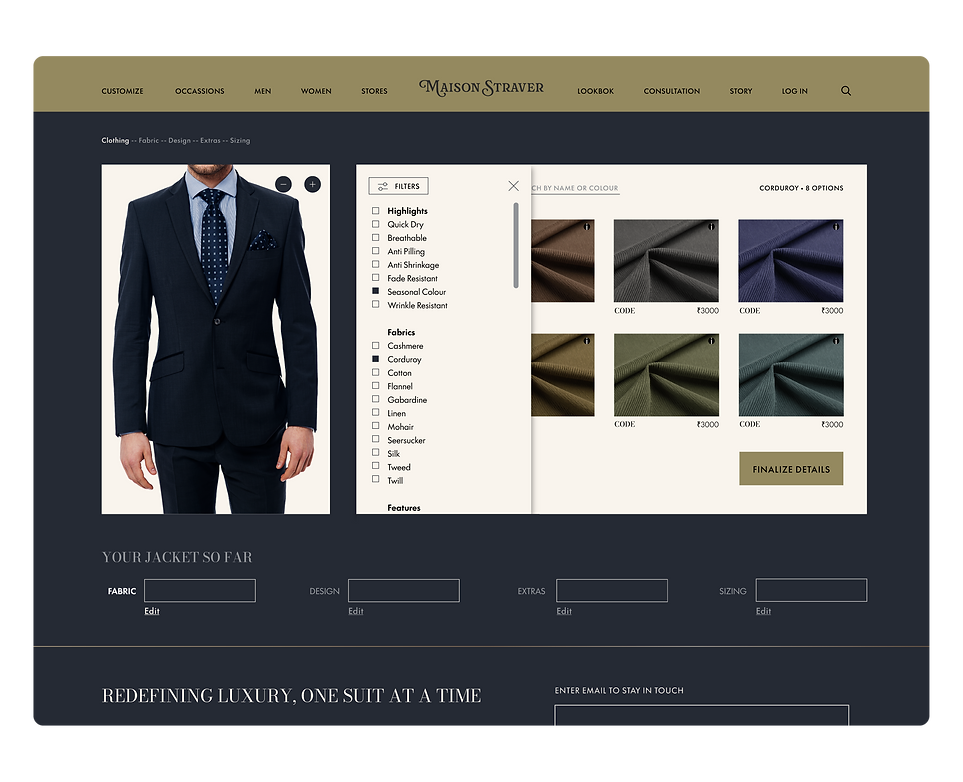Select the Seersucker fabric checkbox
This screenshot has height=782, width=963.
375,440
